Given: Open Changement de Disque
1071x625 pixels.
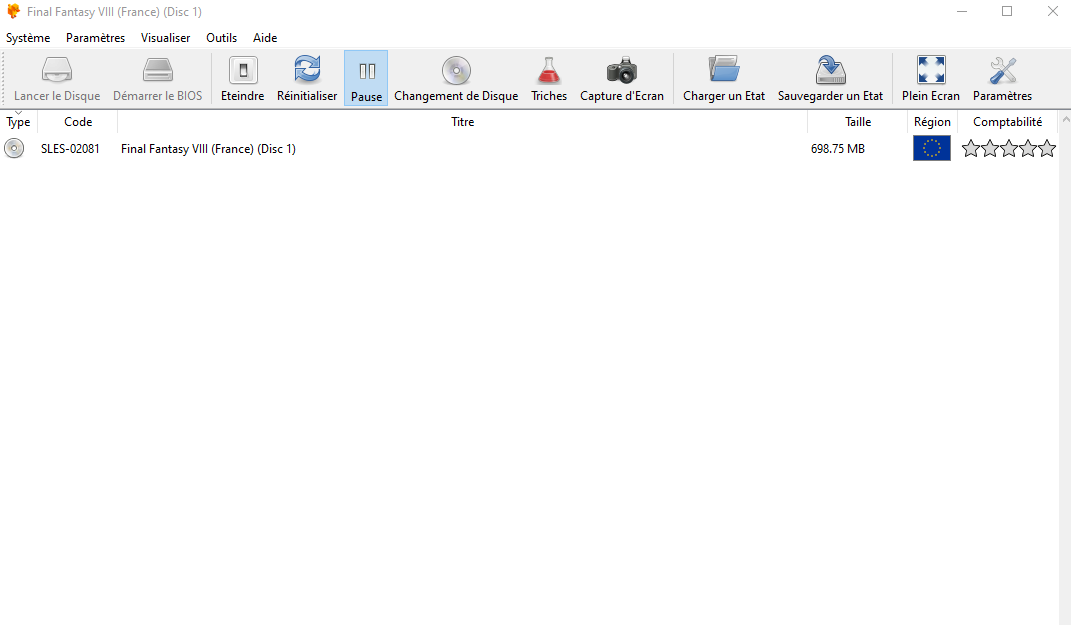Looking at the screenshot, I should [456, 79].
